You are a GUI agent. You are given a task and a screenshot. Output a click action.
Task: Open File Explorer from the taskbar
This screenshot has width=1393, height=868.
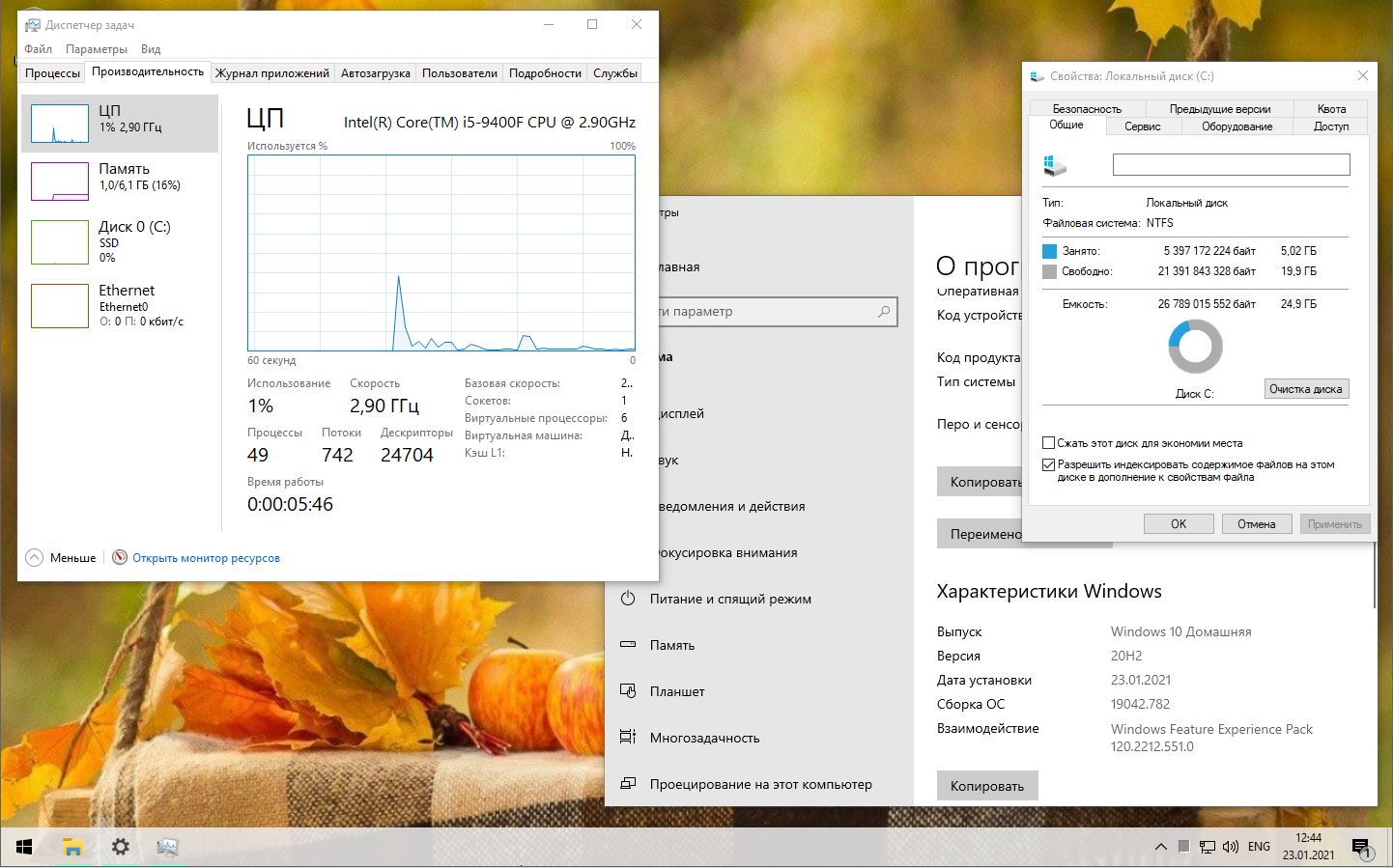(x=72, y=847)
